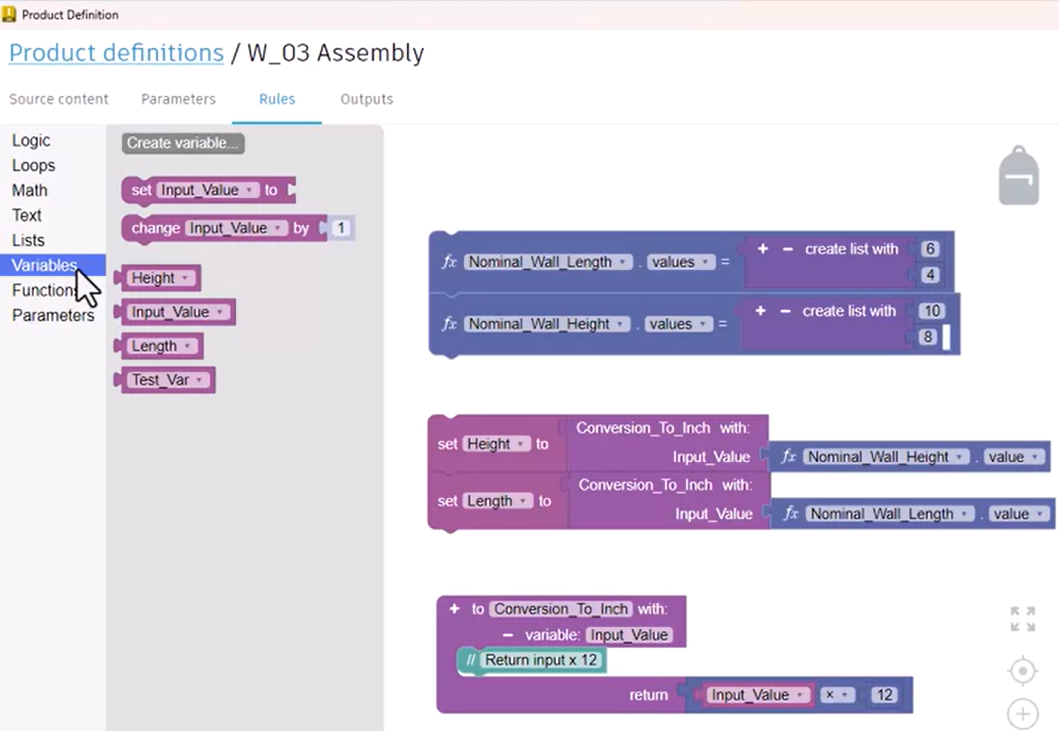The height and width of the screenshot is (731, 1059).
Task: Open the Height variable block dropdown in toolbox
Action: click(161, 278)
